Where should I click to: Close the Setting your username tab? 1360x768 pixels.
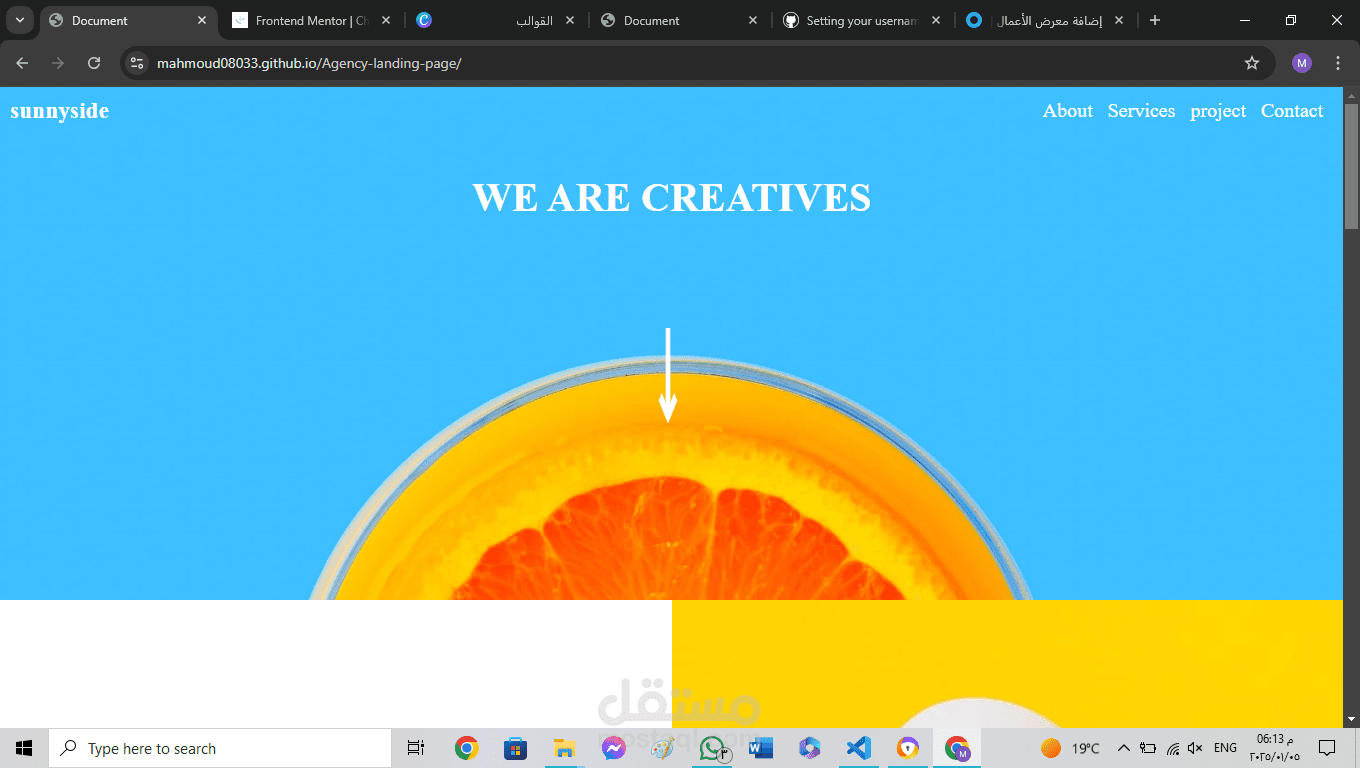[x=938, y=20]
